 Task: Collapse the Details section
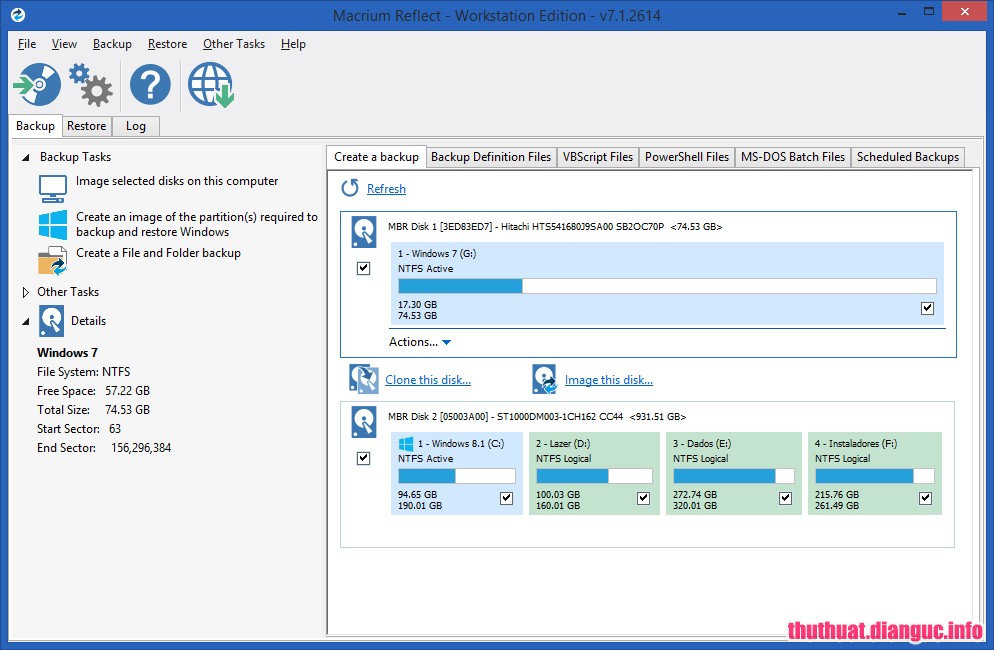pyautogui.click(x=25, y=322)
